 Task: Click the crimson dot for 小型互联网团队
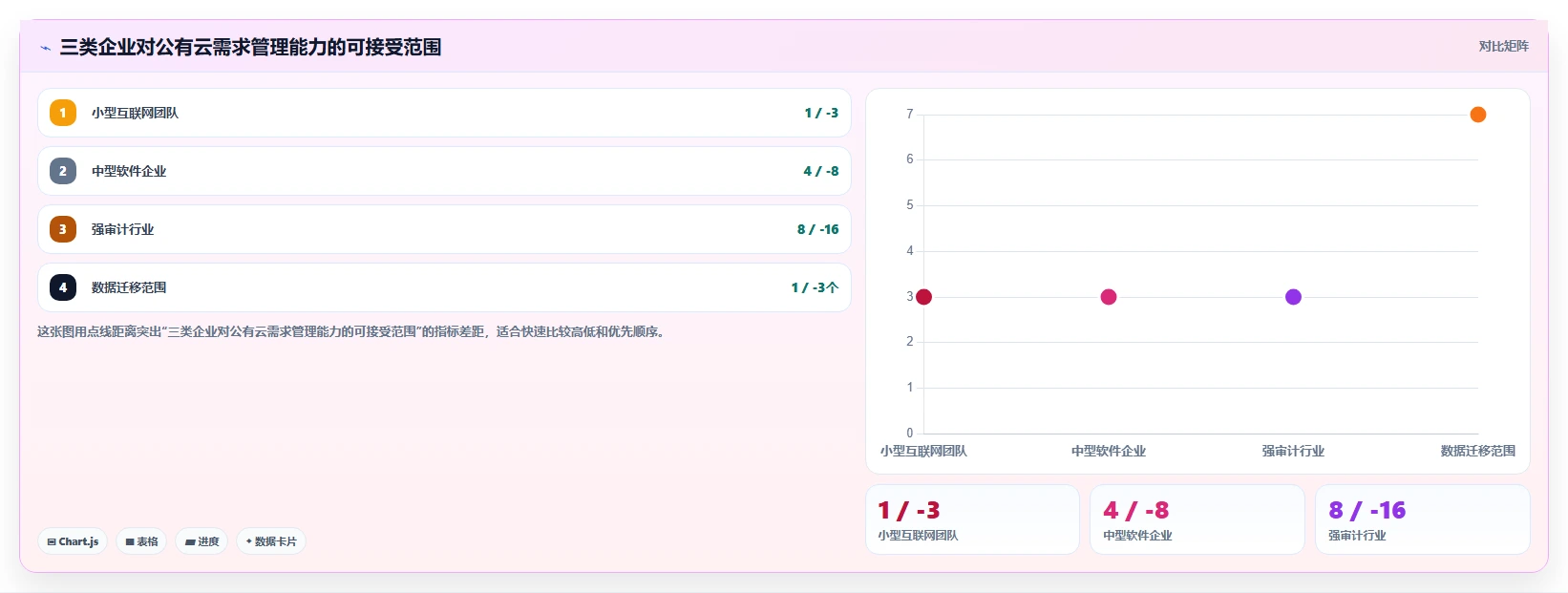click(923, 297)
